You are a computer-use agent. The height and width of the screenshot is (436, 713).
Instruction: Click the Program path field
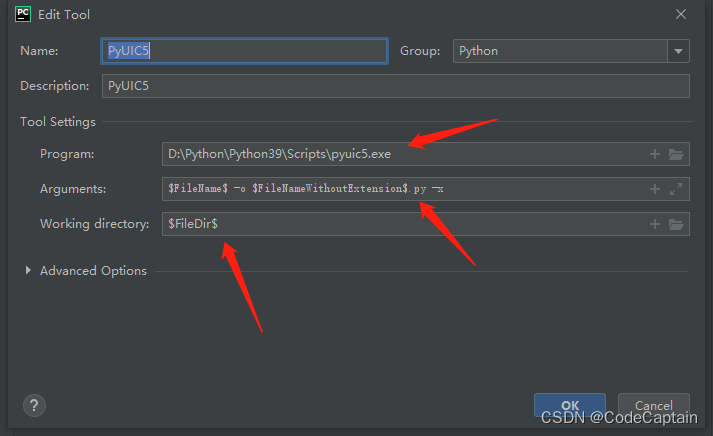426,154
